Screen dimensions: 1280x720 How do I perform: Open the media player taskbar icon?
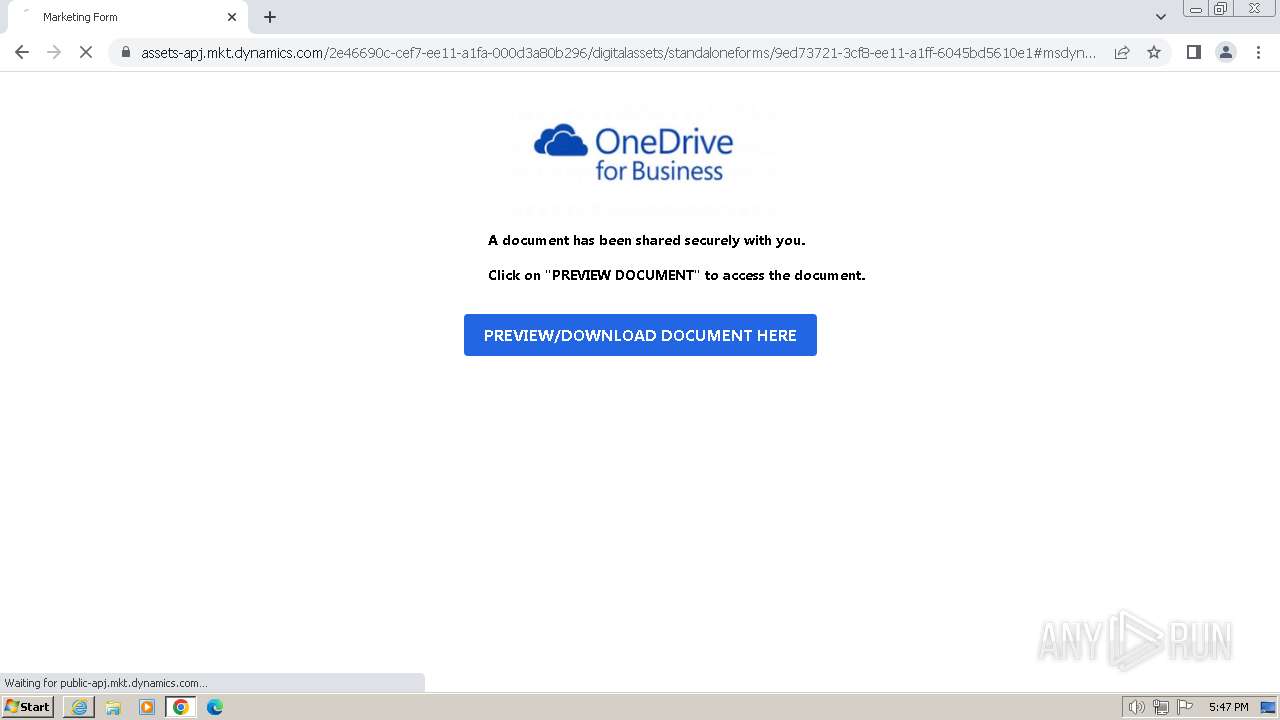coord(147,707)
